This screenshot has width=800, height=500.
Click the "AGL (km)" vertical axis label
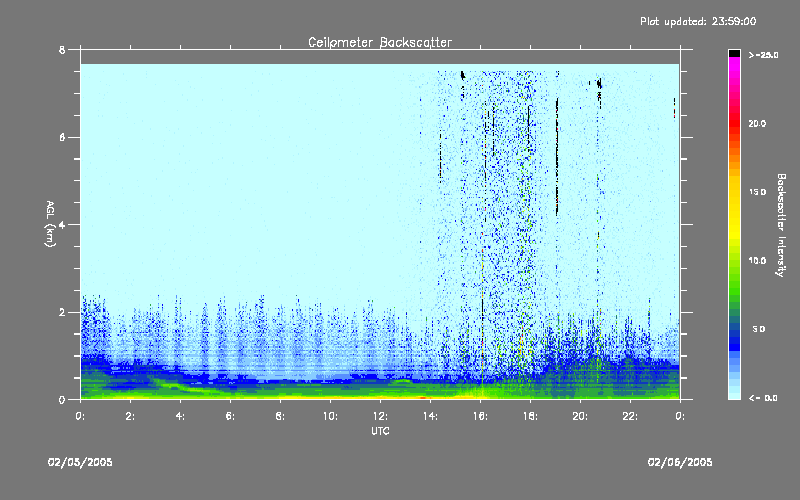coord(50,223)
